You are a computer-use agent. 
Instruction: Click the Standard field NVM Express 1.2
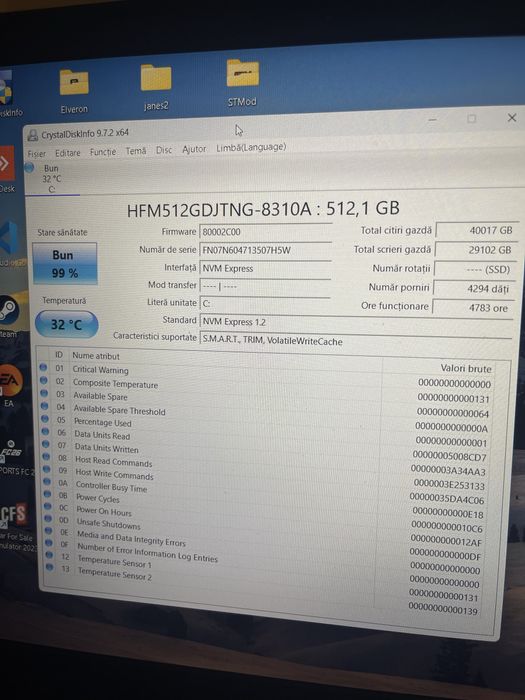point(356,323)
